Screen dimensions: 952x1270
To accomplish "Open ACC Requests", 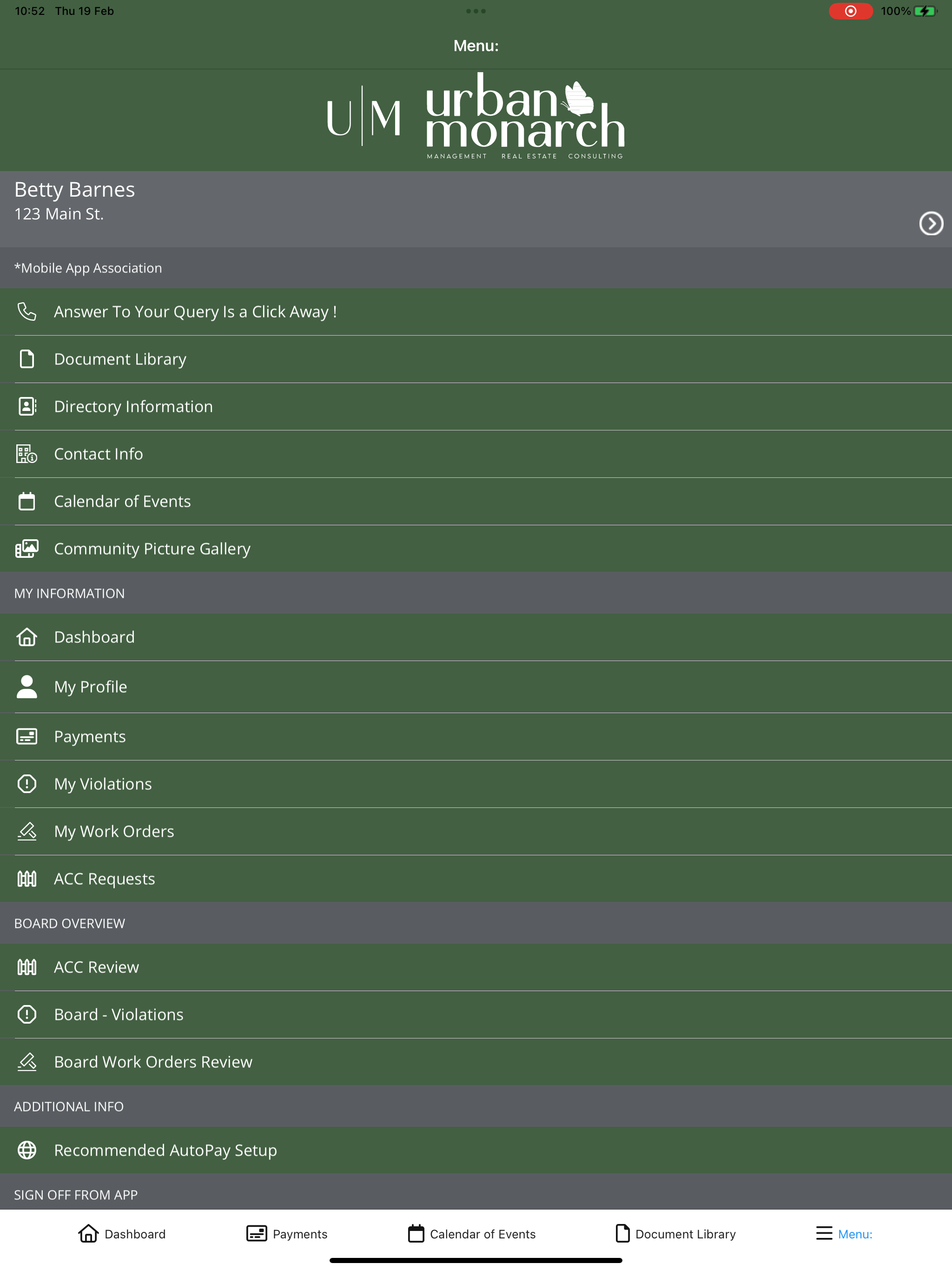I will (476, 879).
